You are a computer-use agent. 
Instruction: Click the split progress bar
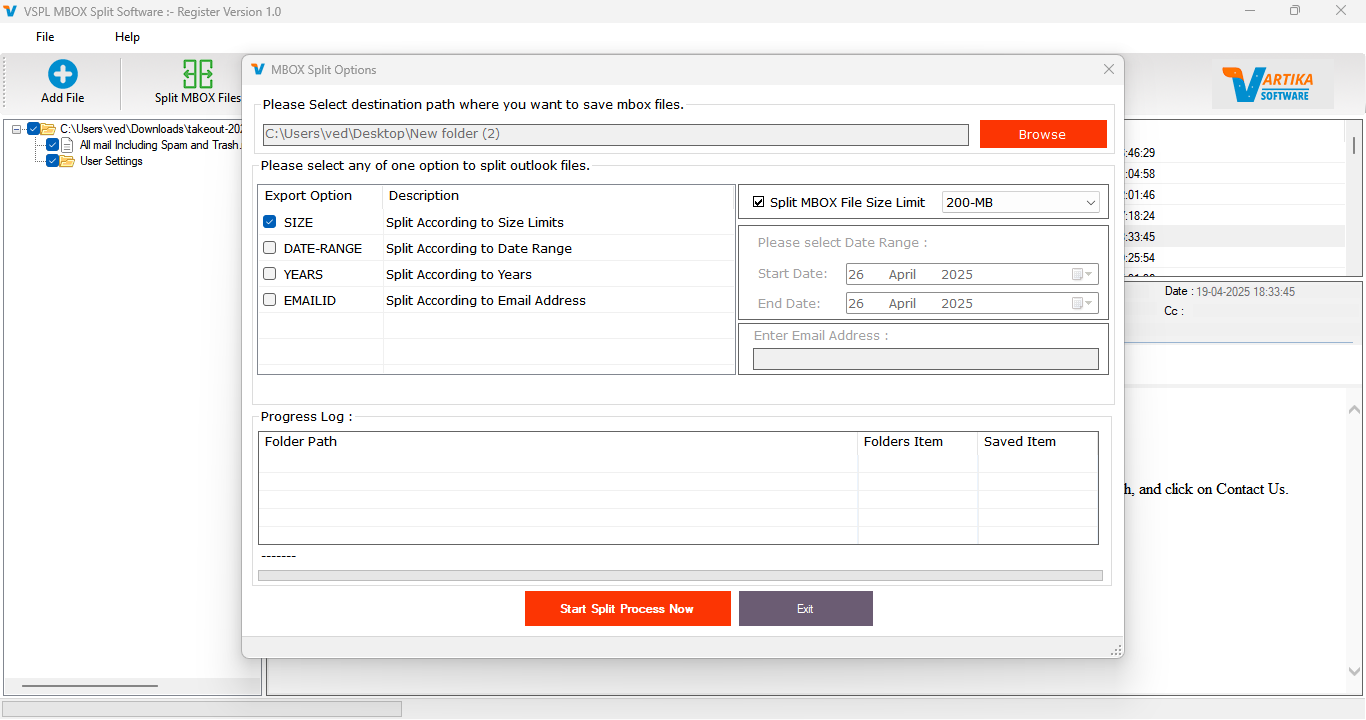[x=680, y=576]
